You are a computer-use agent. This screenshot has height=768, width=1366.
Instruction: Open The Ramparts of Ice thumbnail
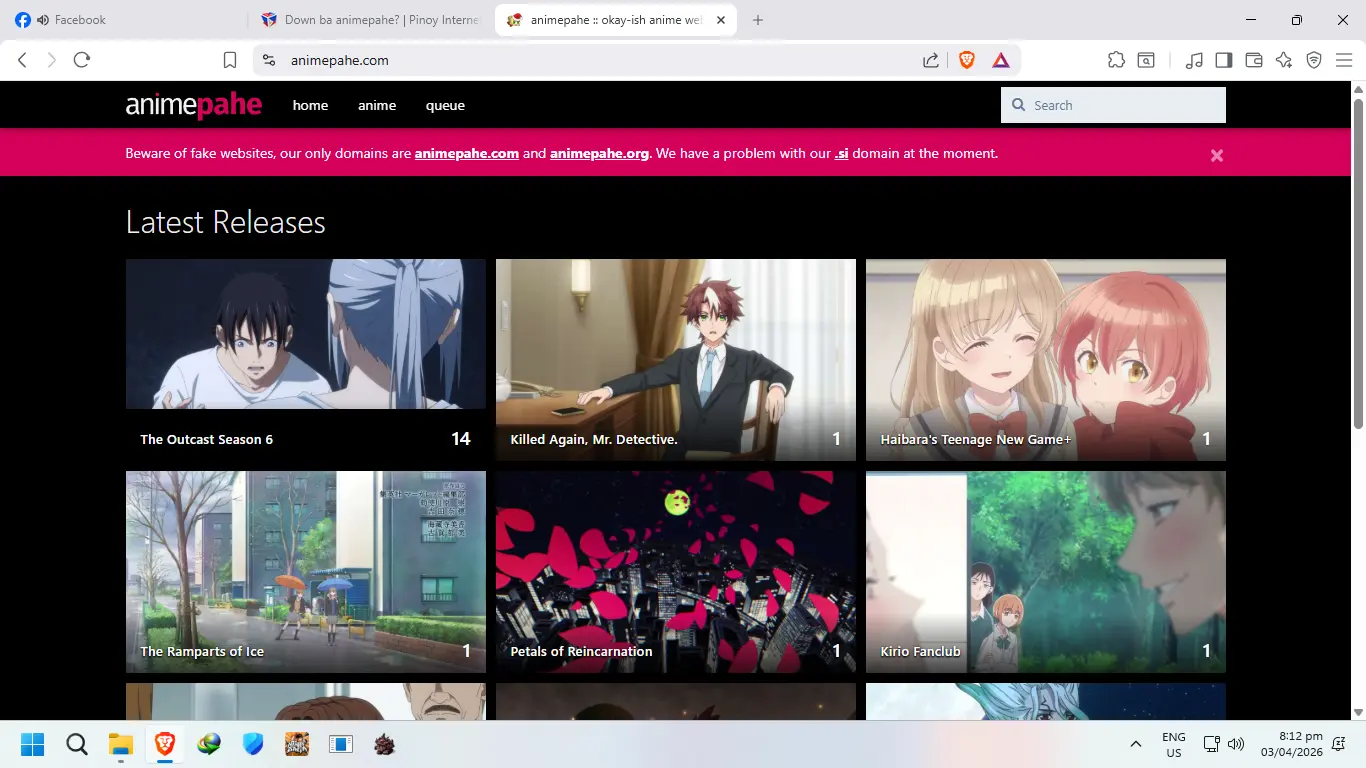click(306, 572)
